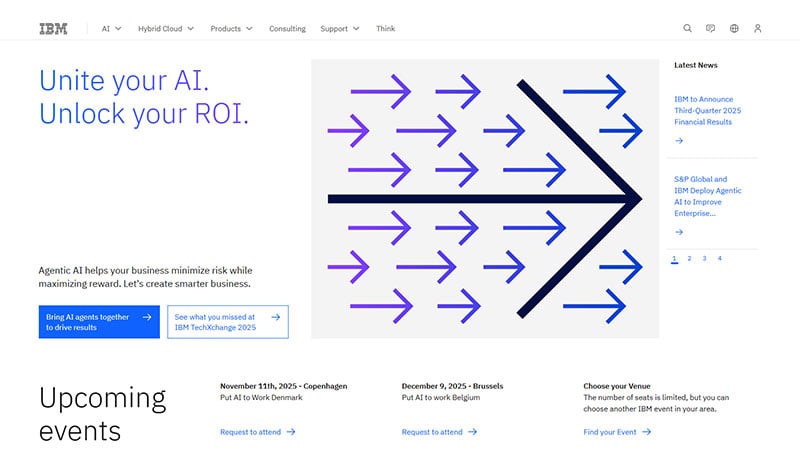Click the arrows hero banner image
The height and width of the screenshot is (463, 800).
[485, 198]
